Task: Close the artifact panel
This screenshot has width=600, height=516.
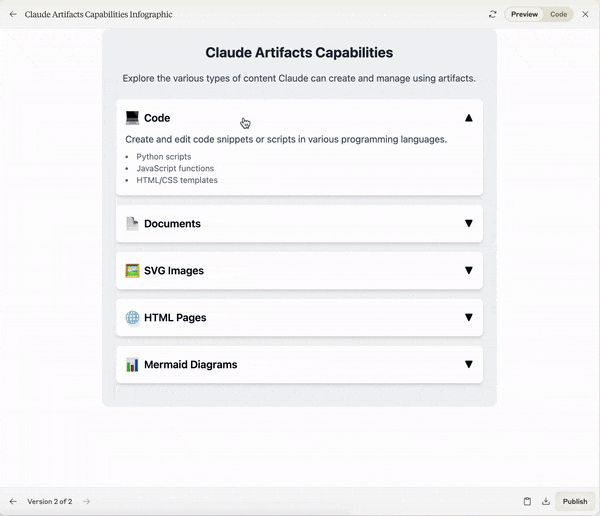Action: 585,14
